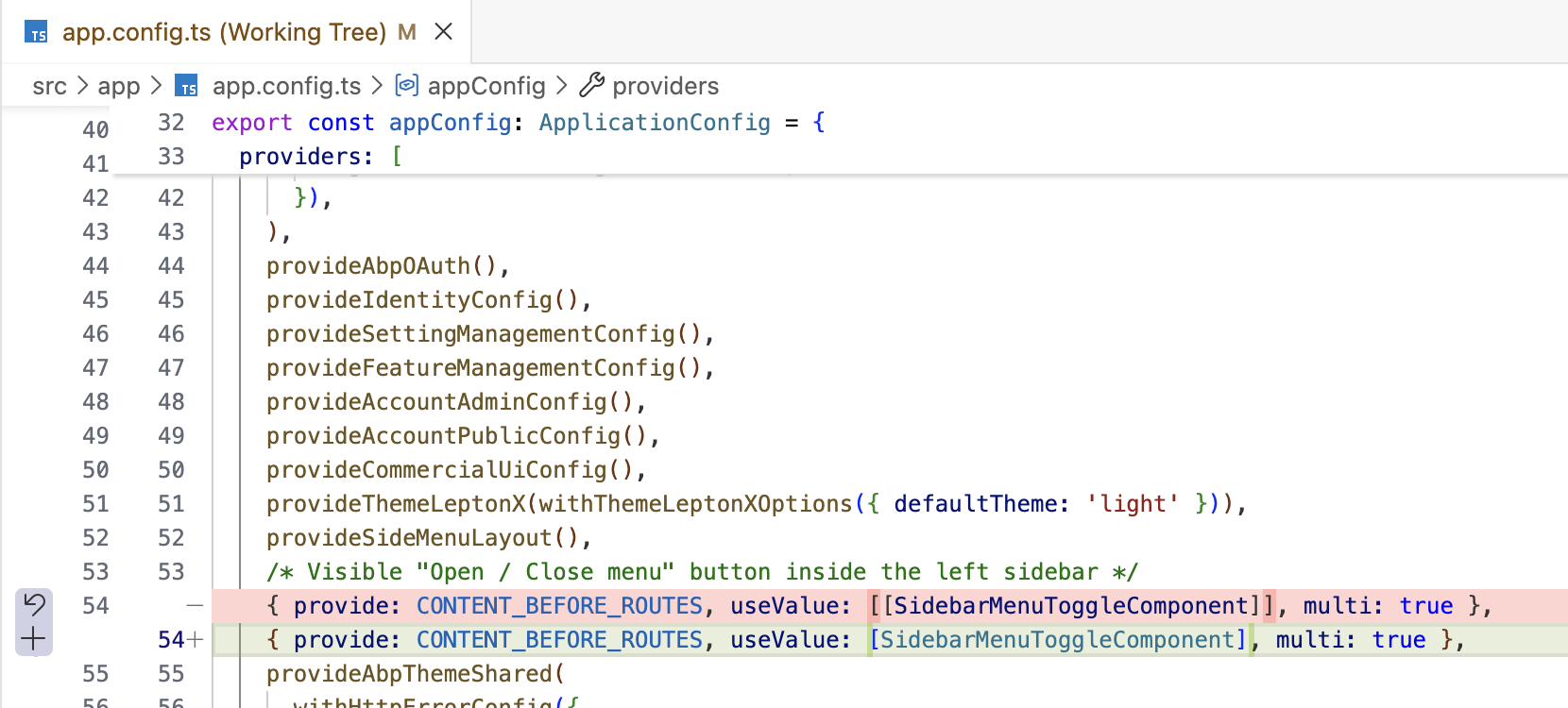Expand the appConfig breadcrumb symbol list
The height and width of the screenshot is (708, 1568).
(486, 86)
